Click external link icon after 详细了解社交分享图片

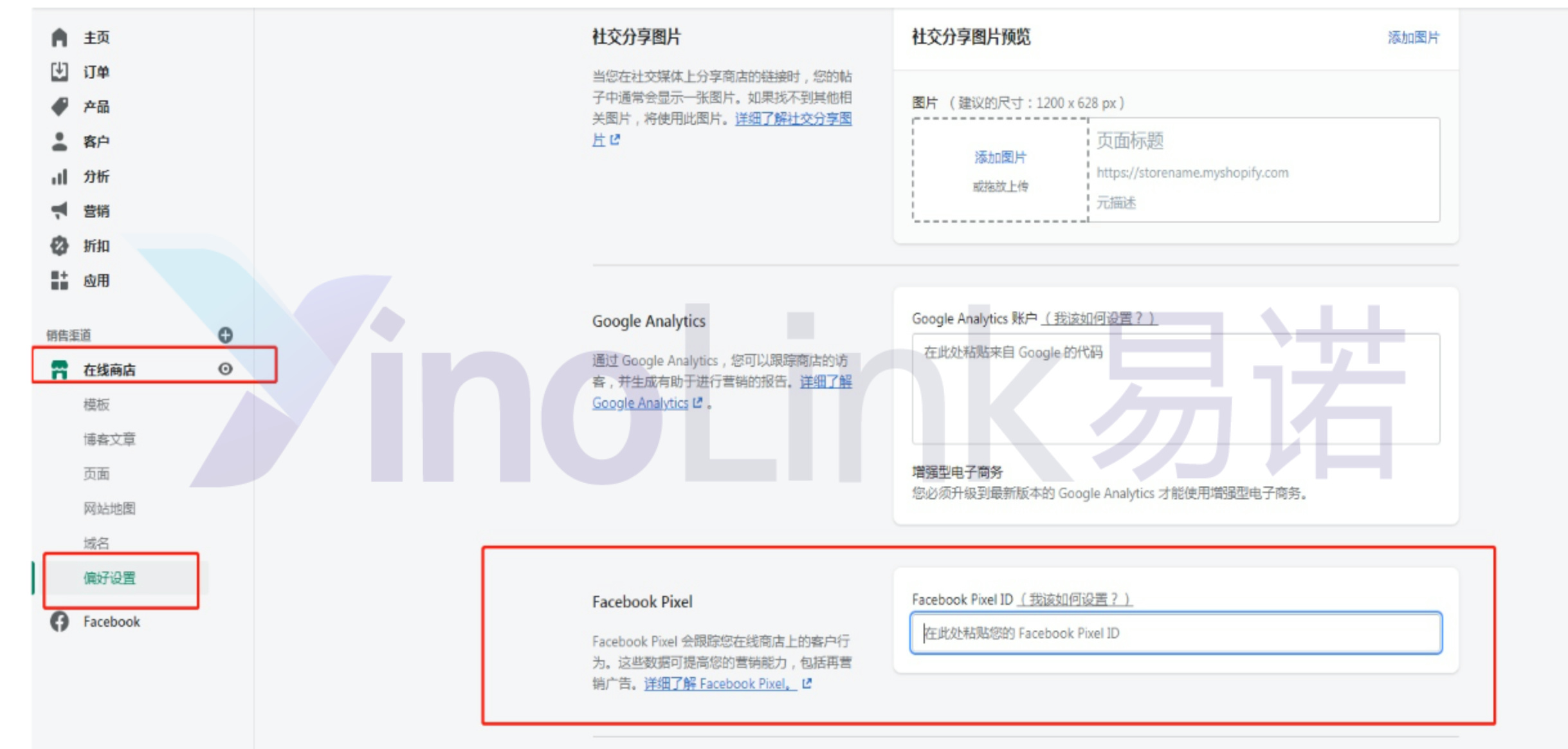(615, 139)
